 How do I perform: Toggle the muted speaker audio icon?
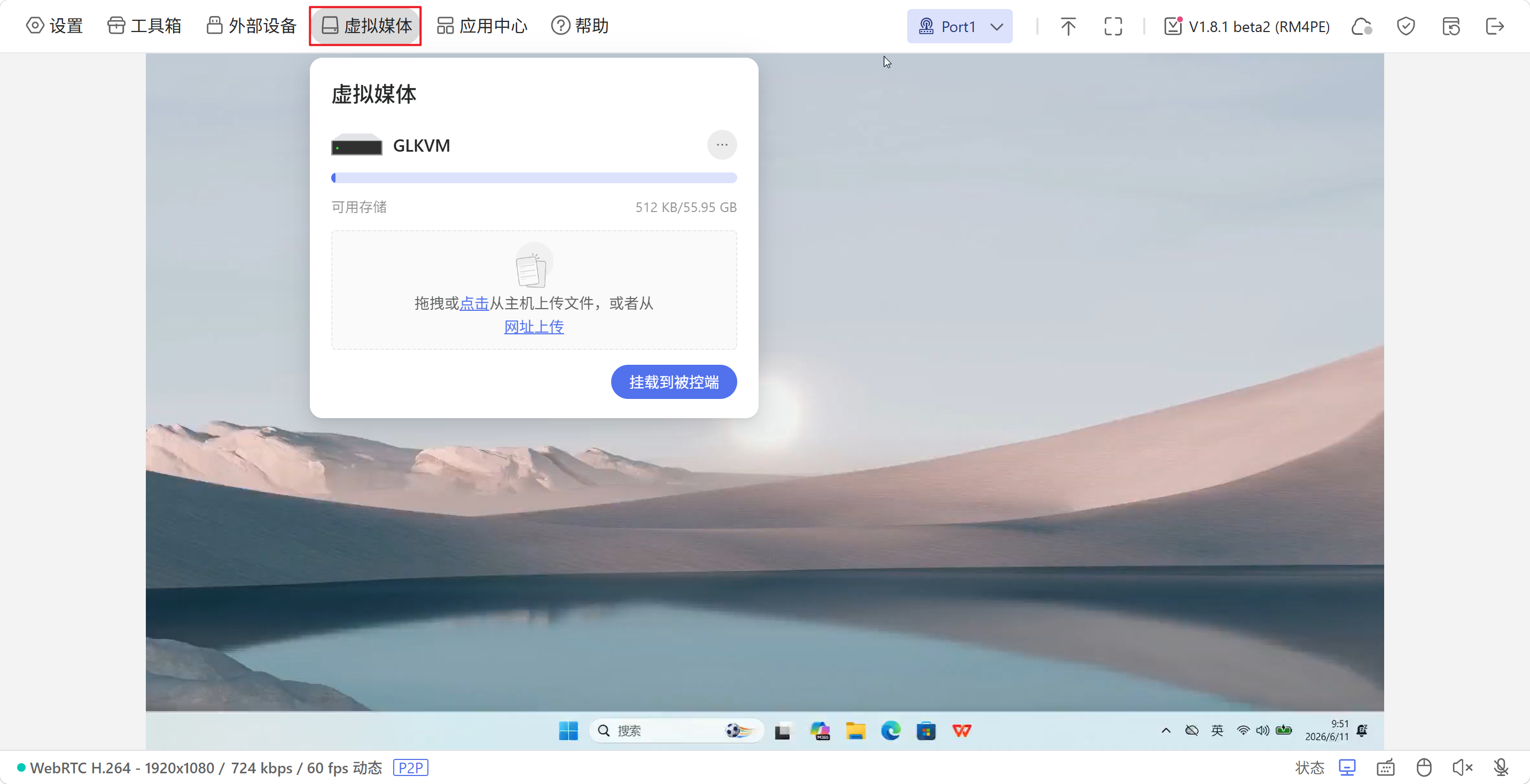[x=1462, y=767]
